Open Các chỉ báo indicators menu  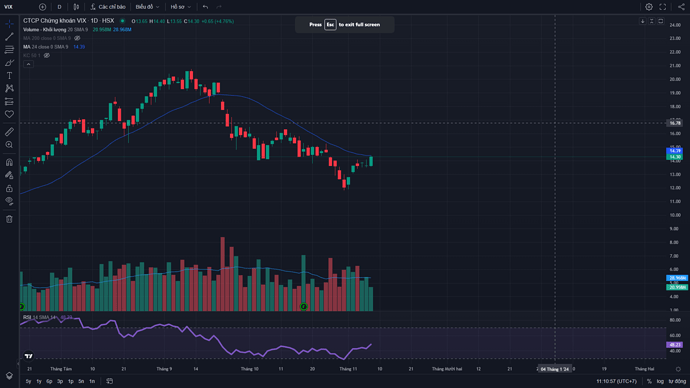[108, 7]
